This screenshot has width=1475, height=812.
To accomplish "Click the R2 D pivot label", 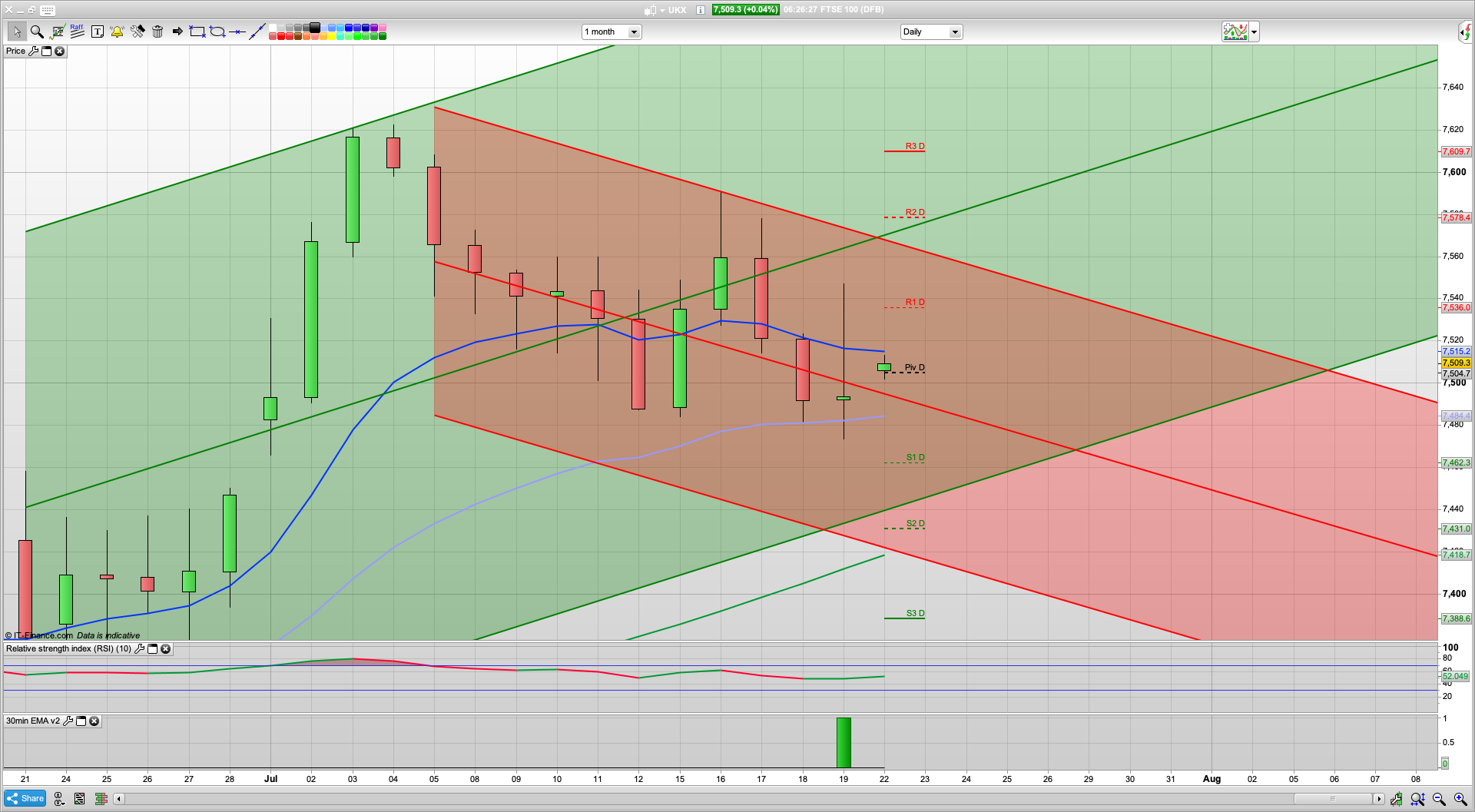I will [x=914, y=212].
